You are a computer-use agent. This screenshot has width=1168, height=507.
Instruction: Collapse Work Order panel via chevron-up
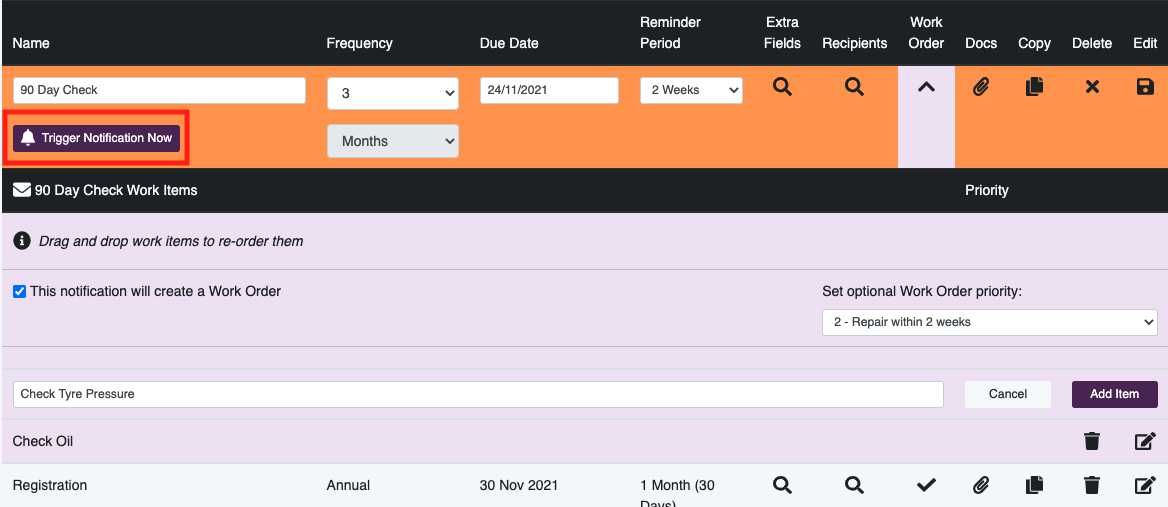click(926, 87)
